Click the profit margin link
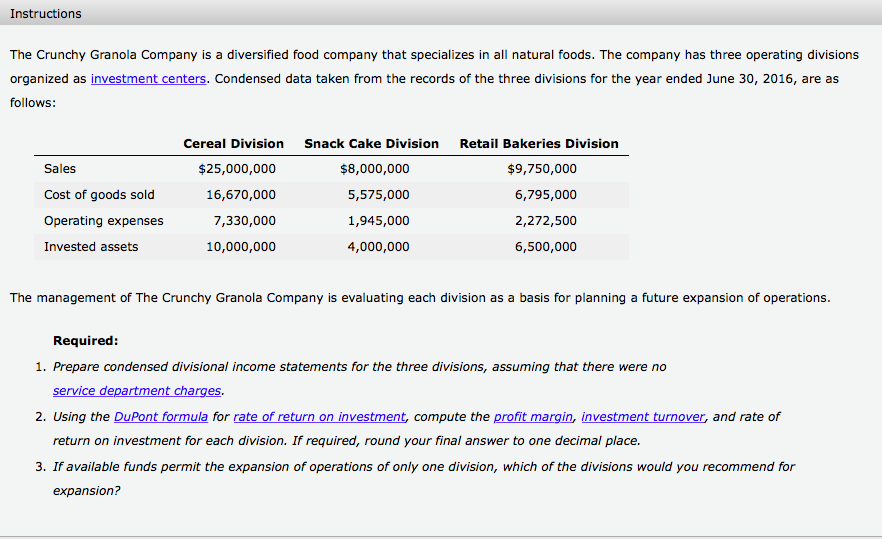This screenshot has height=539, width=882. (533, 417)
